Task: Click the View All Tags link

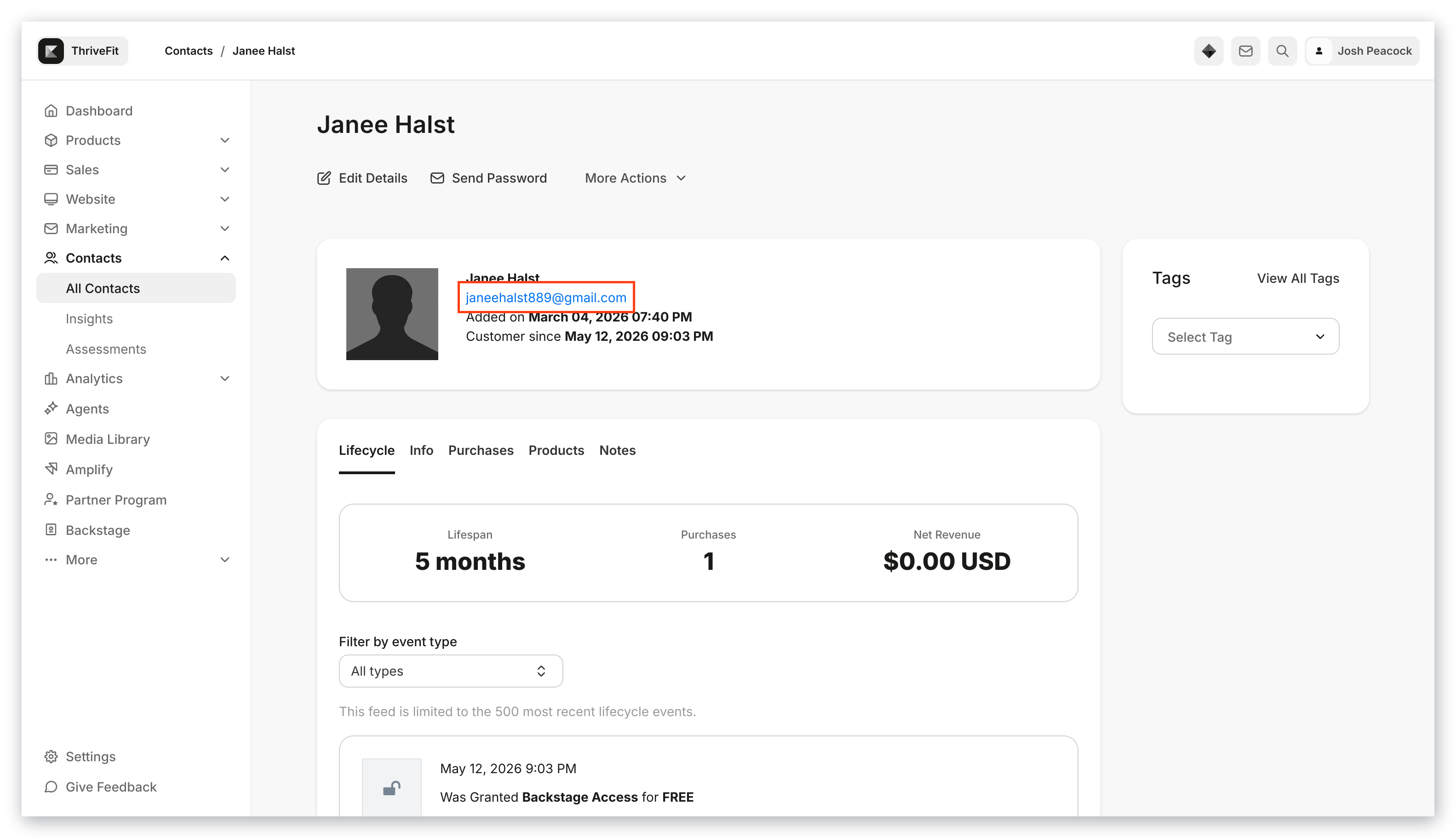Action: click(1298, 278)
